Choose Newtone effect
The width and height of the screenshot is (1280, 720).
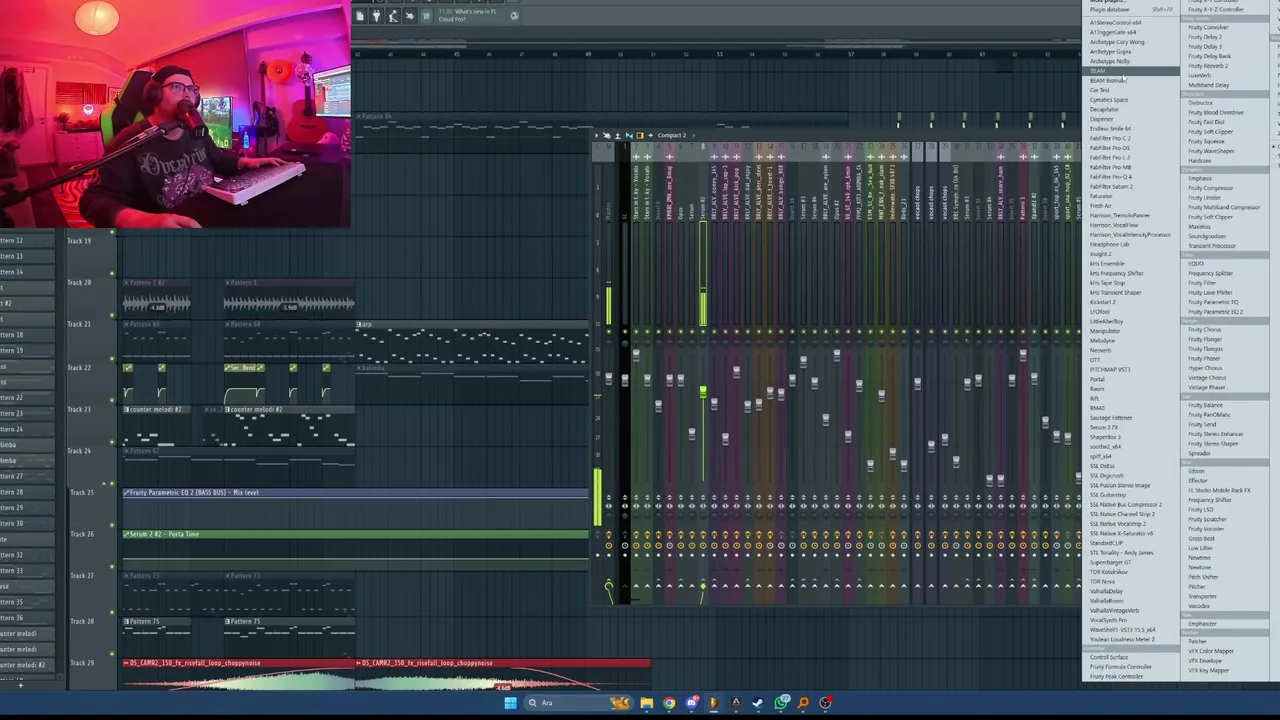(x=1199, y=567)
